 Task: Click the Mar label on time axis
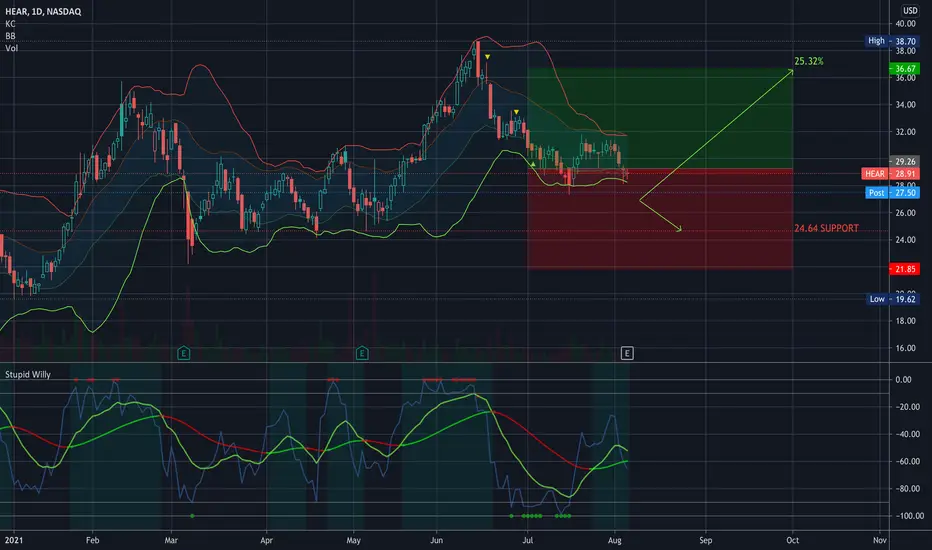click(x=171, y=540)
